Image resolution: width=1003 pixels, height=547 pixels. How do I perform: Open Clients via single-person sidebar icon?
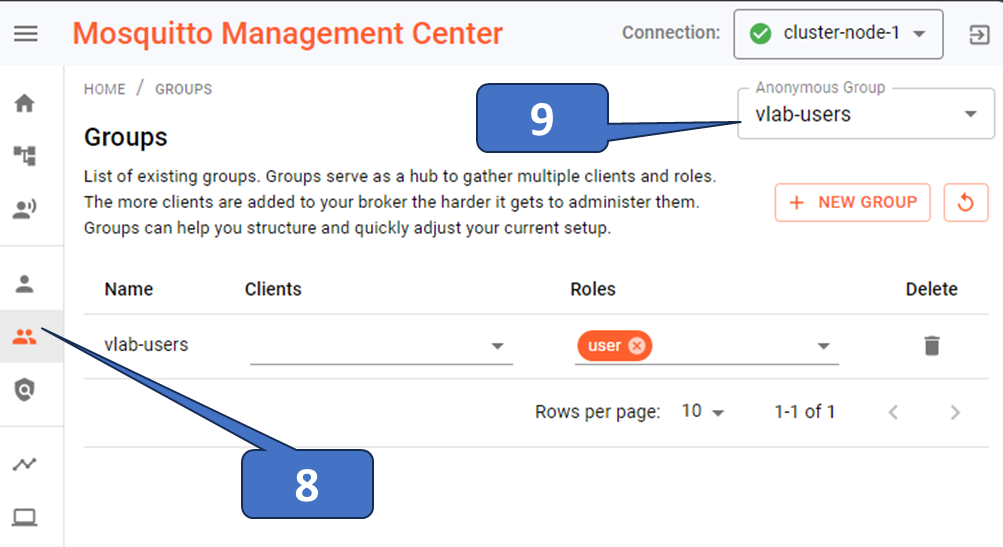(24, 283)
